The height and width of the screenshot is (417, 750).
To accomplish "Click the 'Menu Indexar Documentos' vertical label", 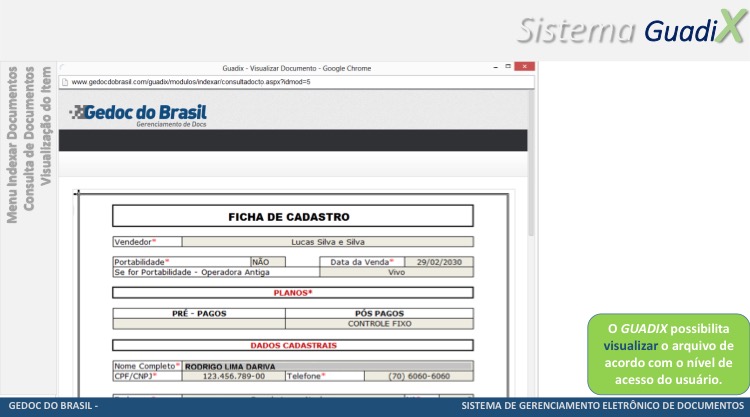I will tap(12, 145).
